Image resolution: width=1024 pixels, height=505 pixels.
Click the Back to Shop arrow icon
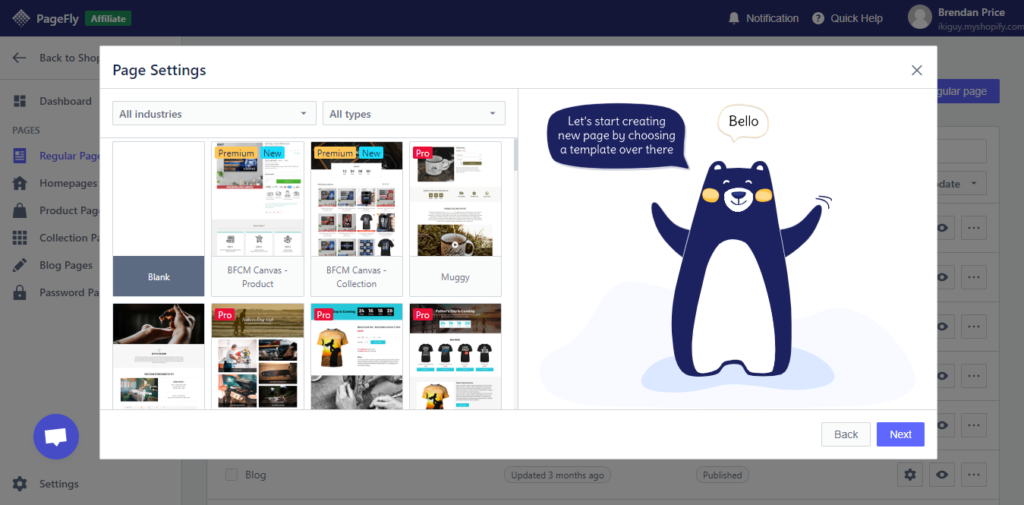coord(19,58)
